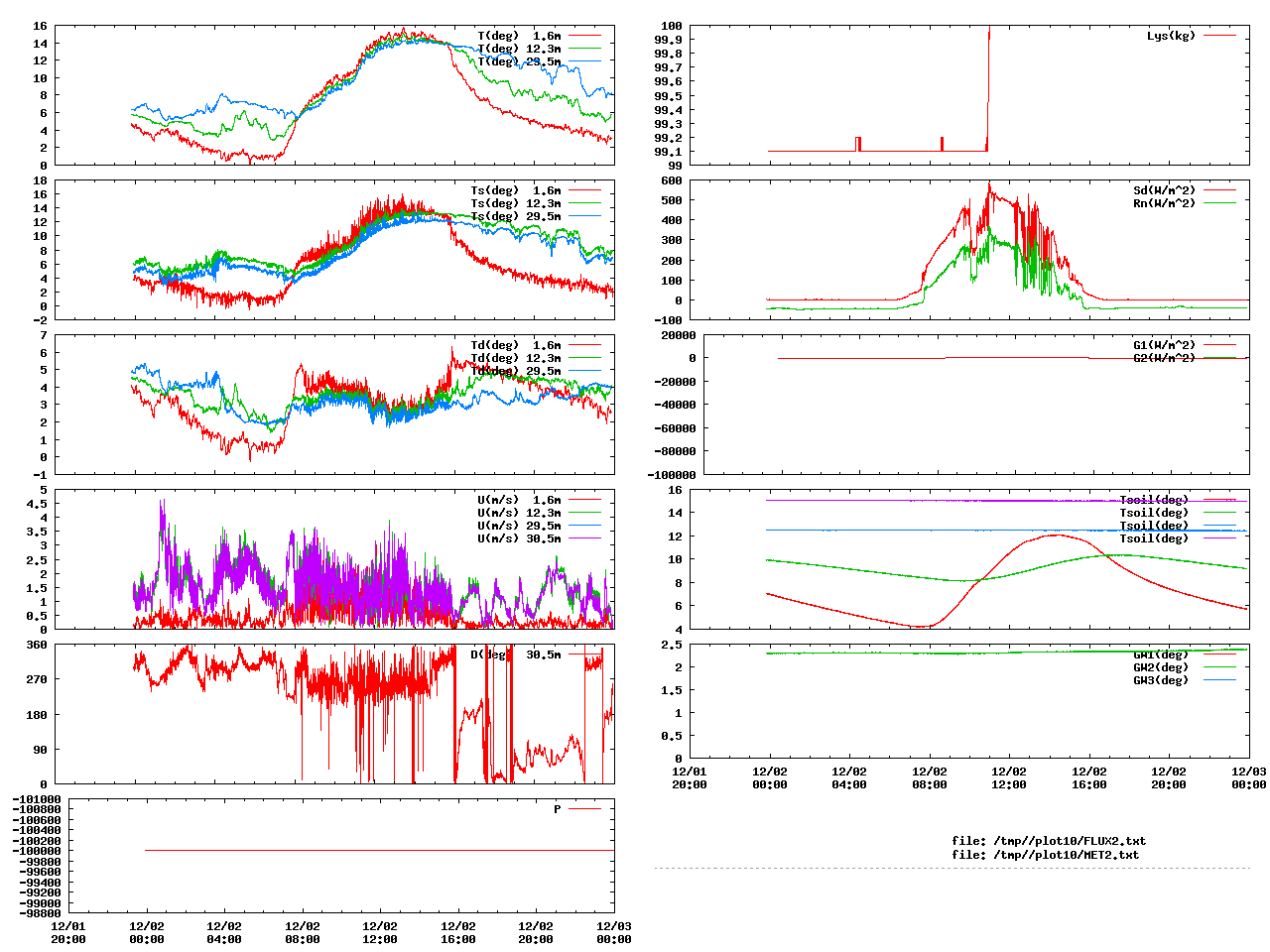Screen dimensions: 1270x952
Task: Click the "G1(W/m^2)" legend text
Action: 1165,345
